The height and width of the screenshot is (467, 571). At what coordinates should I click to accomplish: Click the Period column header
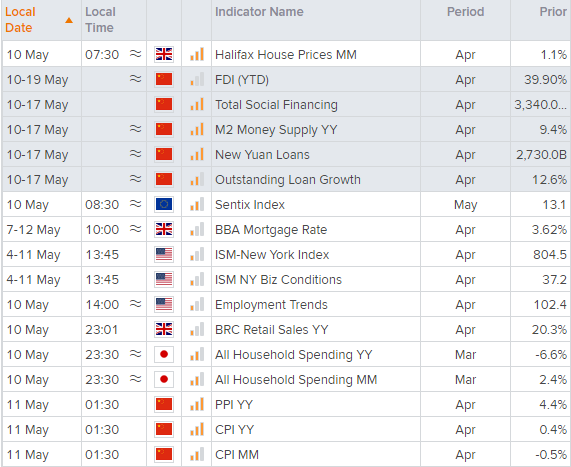point(465,12)
